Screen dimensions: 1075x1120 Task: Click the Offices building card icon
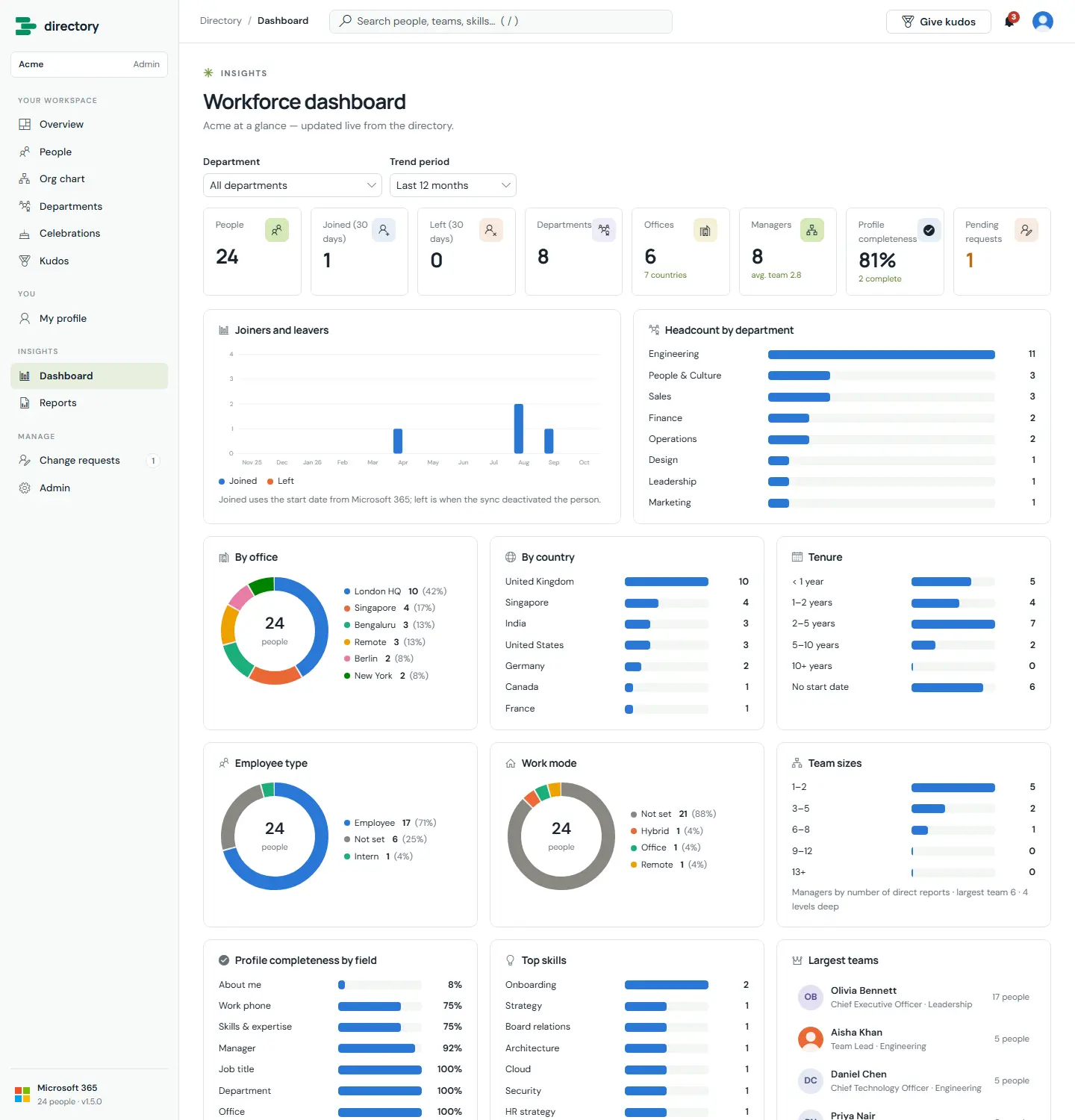(x=705, y=230)
